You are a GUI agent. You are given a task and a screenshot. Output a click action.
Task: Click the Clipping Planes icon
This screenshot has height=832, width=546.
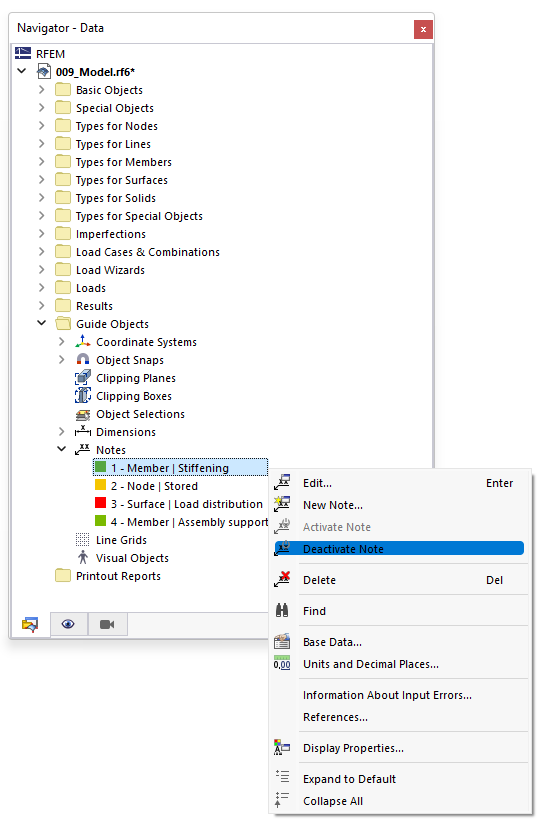(83, 378)
